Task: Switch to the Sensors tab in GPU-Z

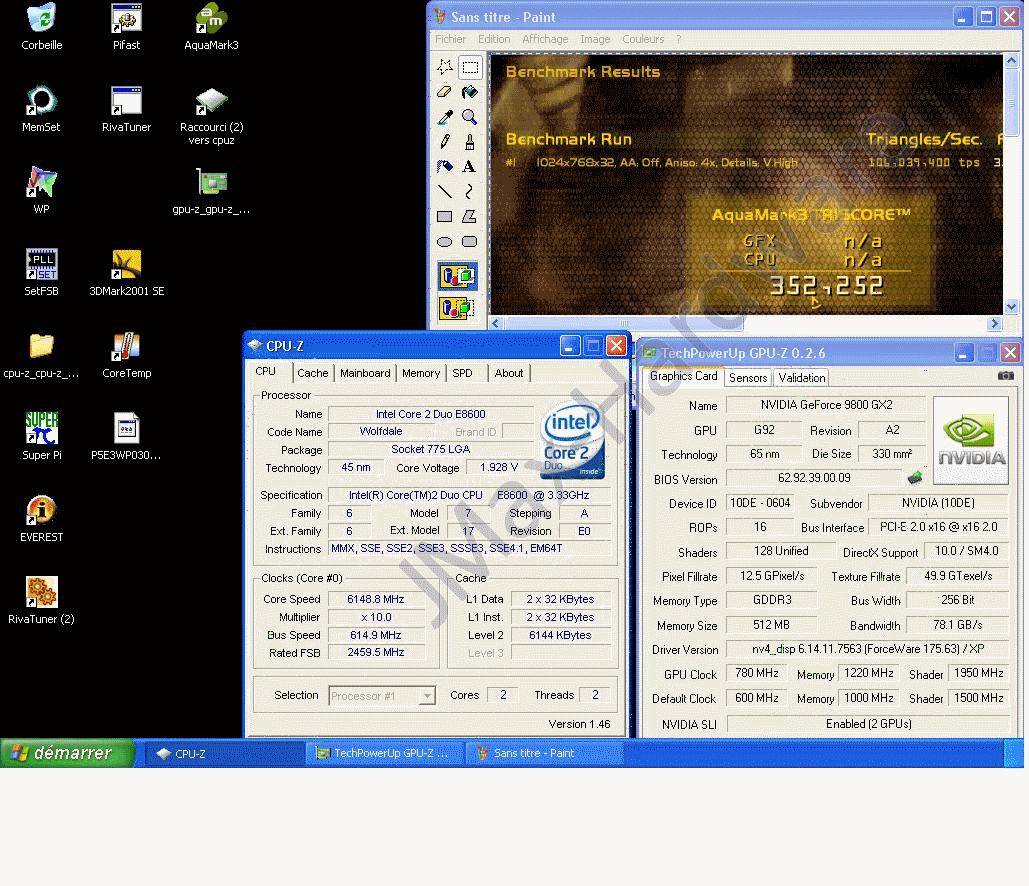Action: click(748, 377)
